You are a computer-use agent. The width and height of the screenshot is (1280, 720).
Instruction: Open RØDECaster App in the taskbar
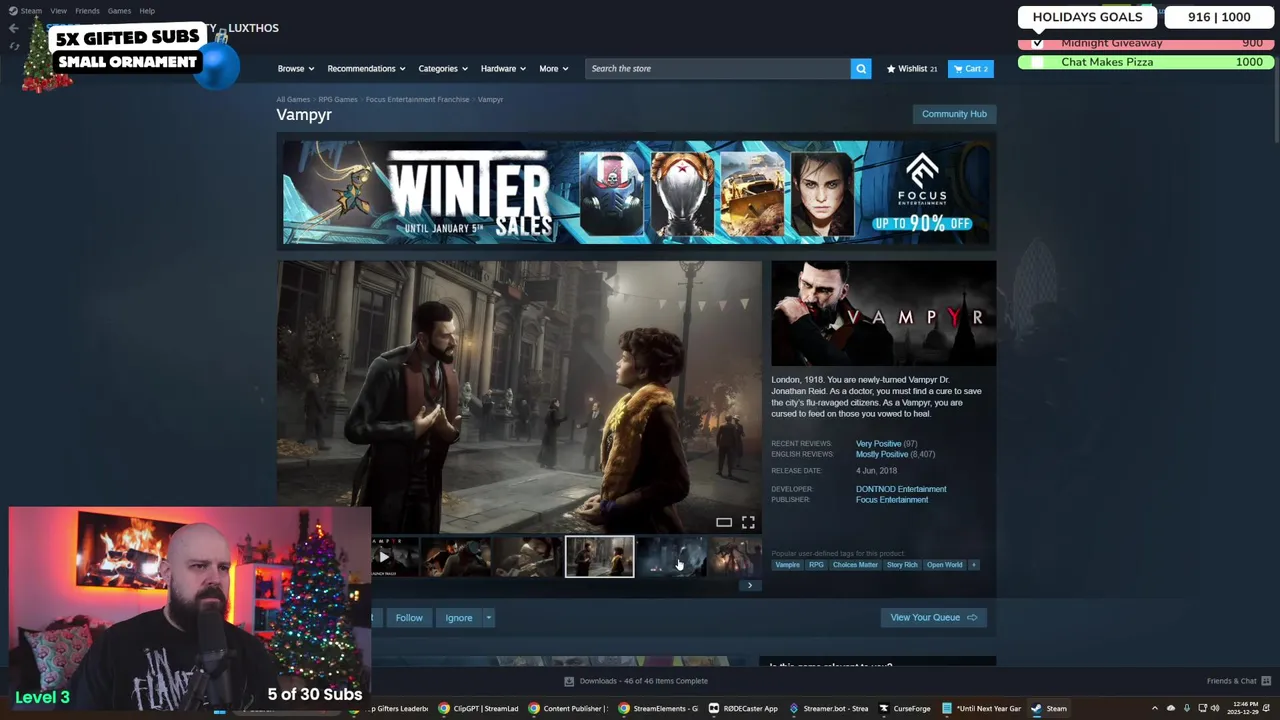[x=743, y=708]
